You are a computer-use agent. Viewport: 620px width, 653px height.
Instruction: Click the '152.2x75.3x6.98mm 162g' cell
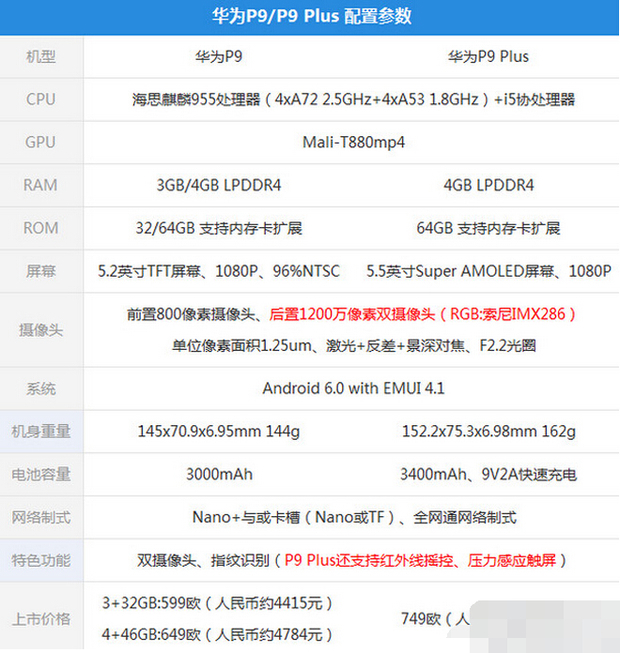pyautogui.click(x=489, y=431)
